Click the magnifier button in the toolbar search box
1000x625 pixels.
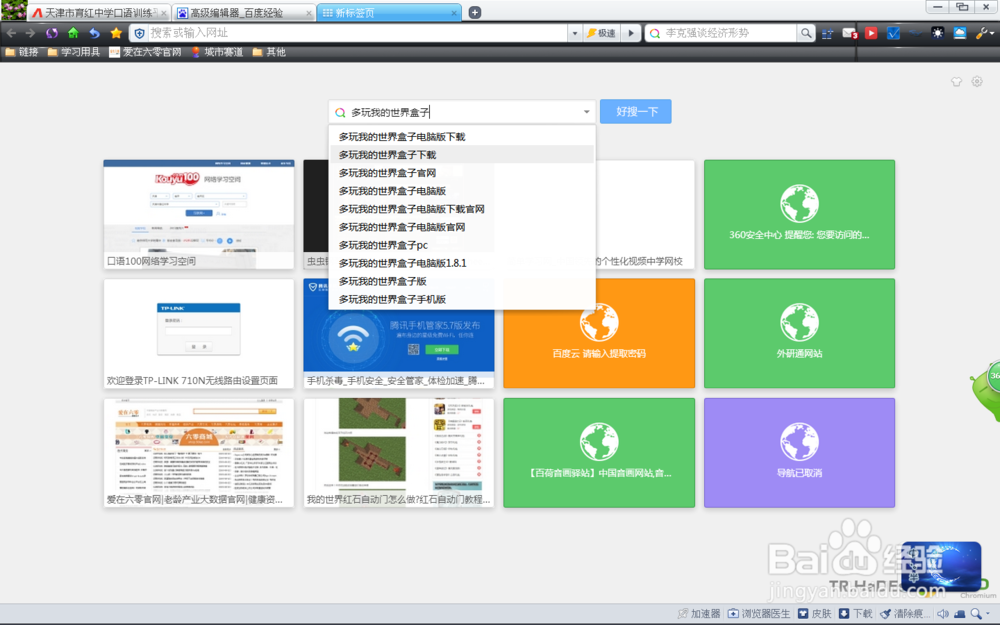806,33
